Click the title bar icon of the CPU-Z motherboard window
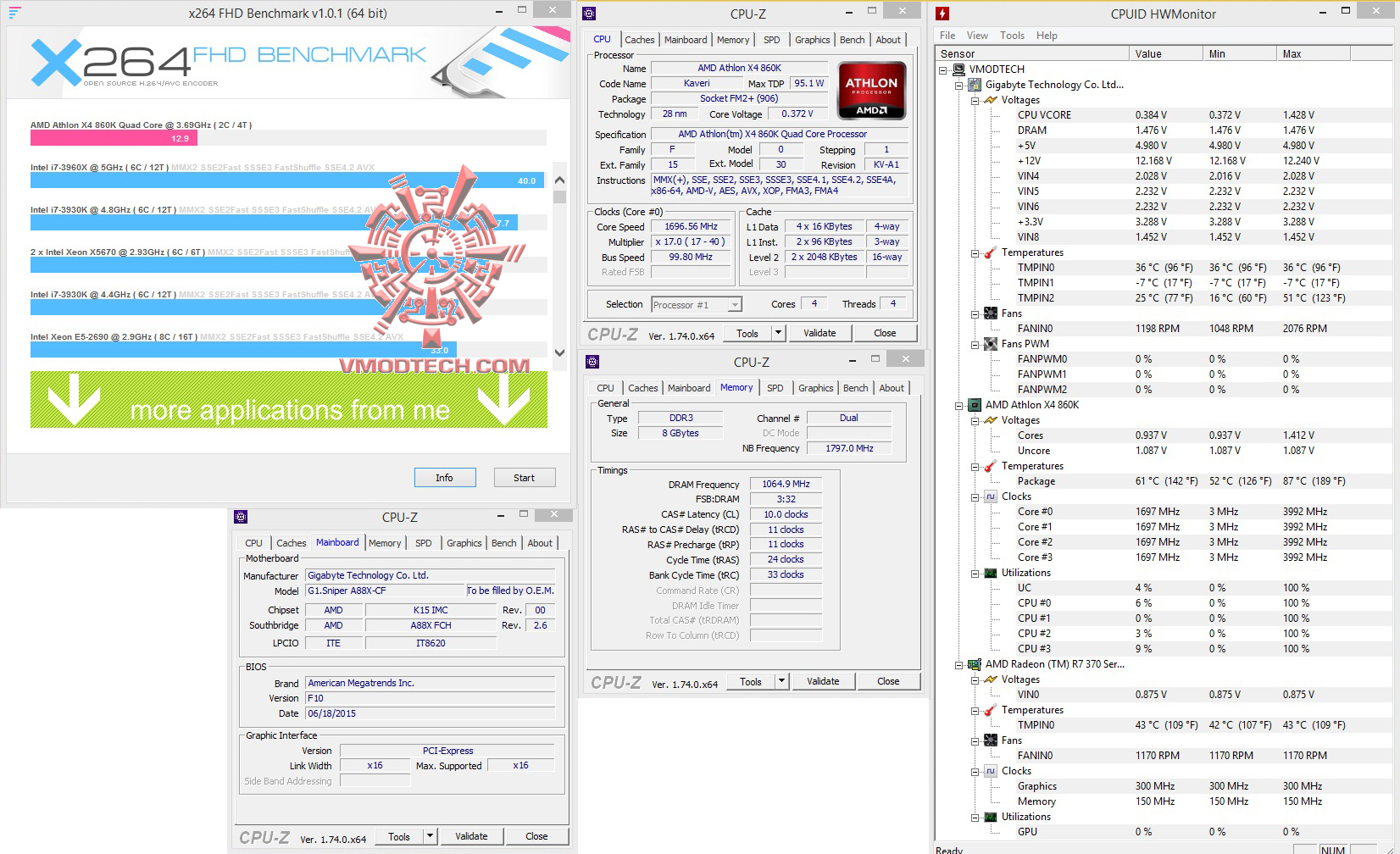The image size is (1400, 854). point(241,517)
